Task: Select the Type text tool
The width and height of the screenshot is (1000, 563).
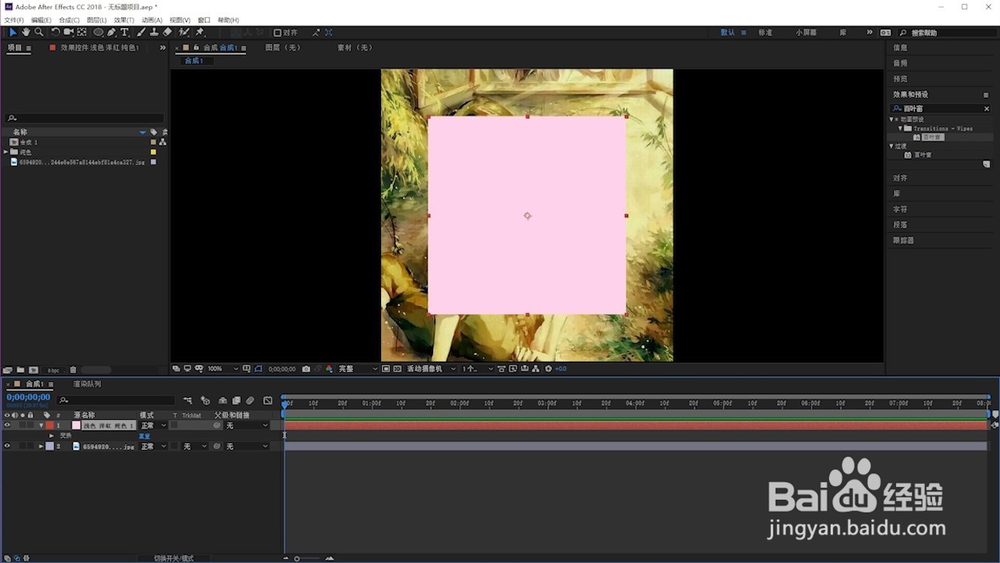Action: pyautogui.click(x=124, y=32)
